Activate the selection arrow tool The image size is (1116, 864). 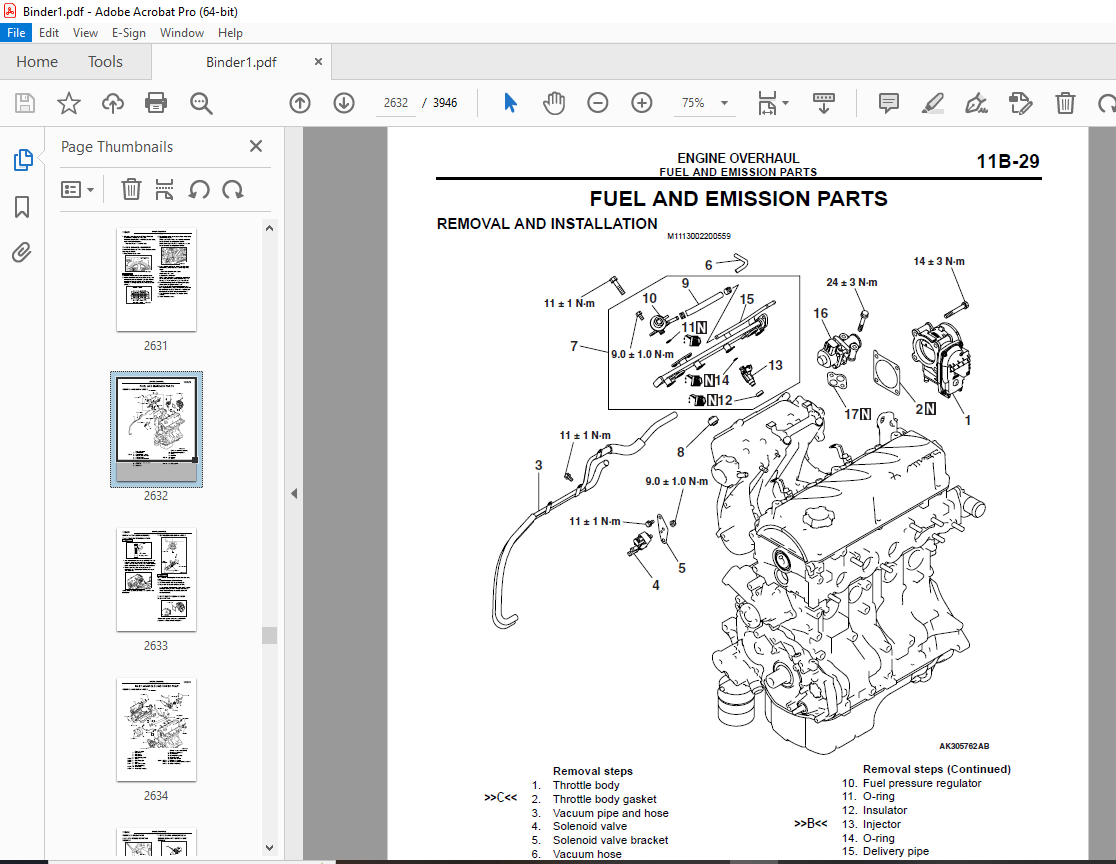click(510, 103)
